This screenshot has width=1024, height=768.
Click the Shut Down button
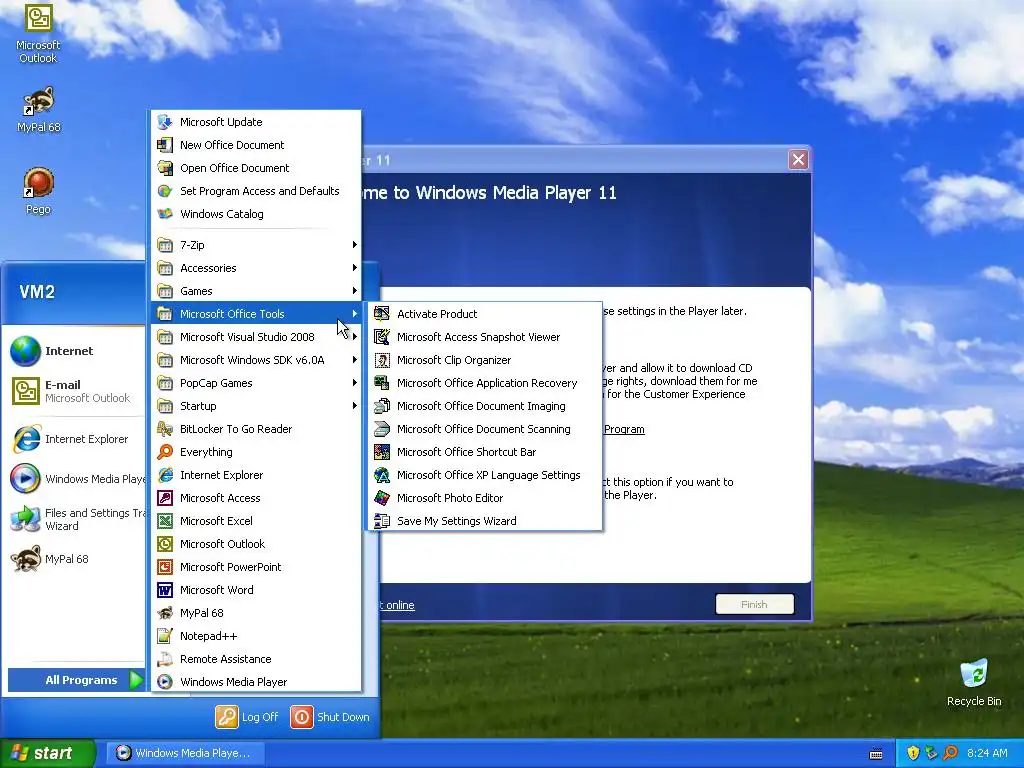click(x=330, y=717)
